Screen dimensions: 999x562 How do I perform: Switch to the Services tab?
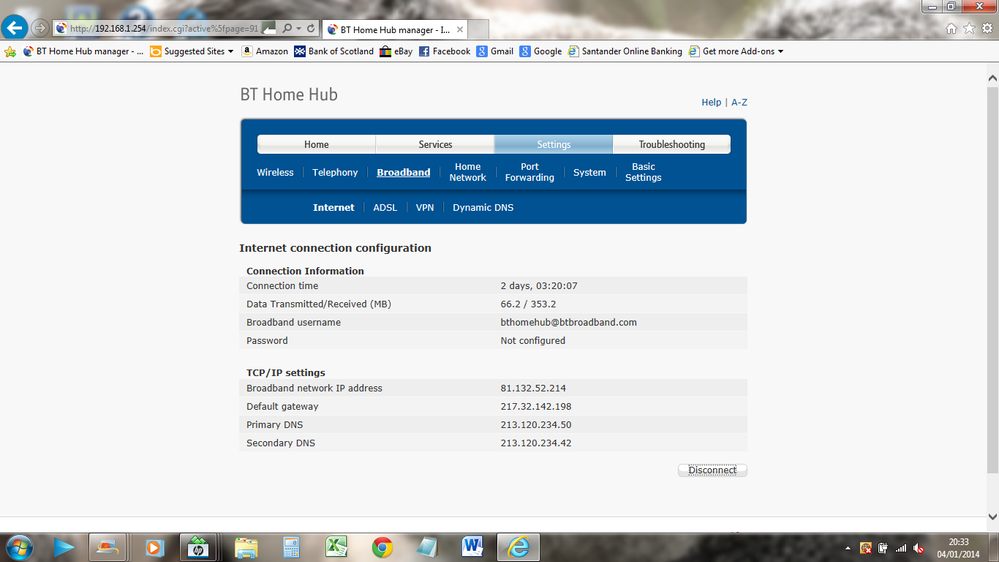(x=435, y=145)
